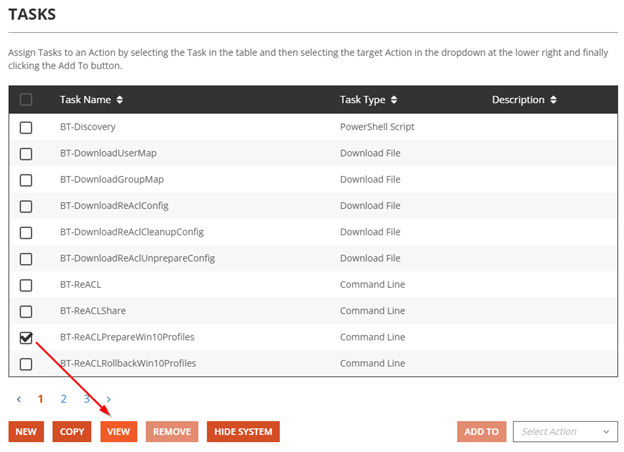Go to previous page arrow
Image resolution: width=624 pixels, height=452 pixels.
click(x=19, y=398)
